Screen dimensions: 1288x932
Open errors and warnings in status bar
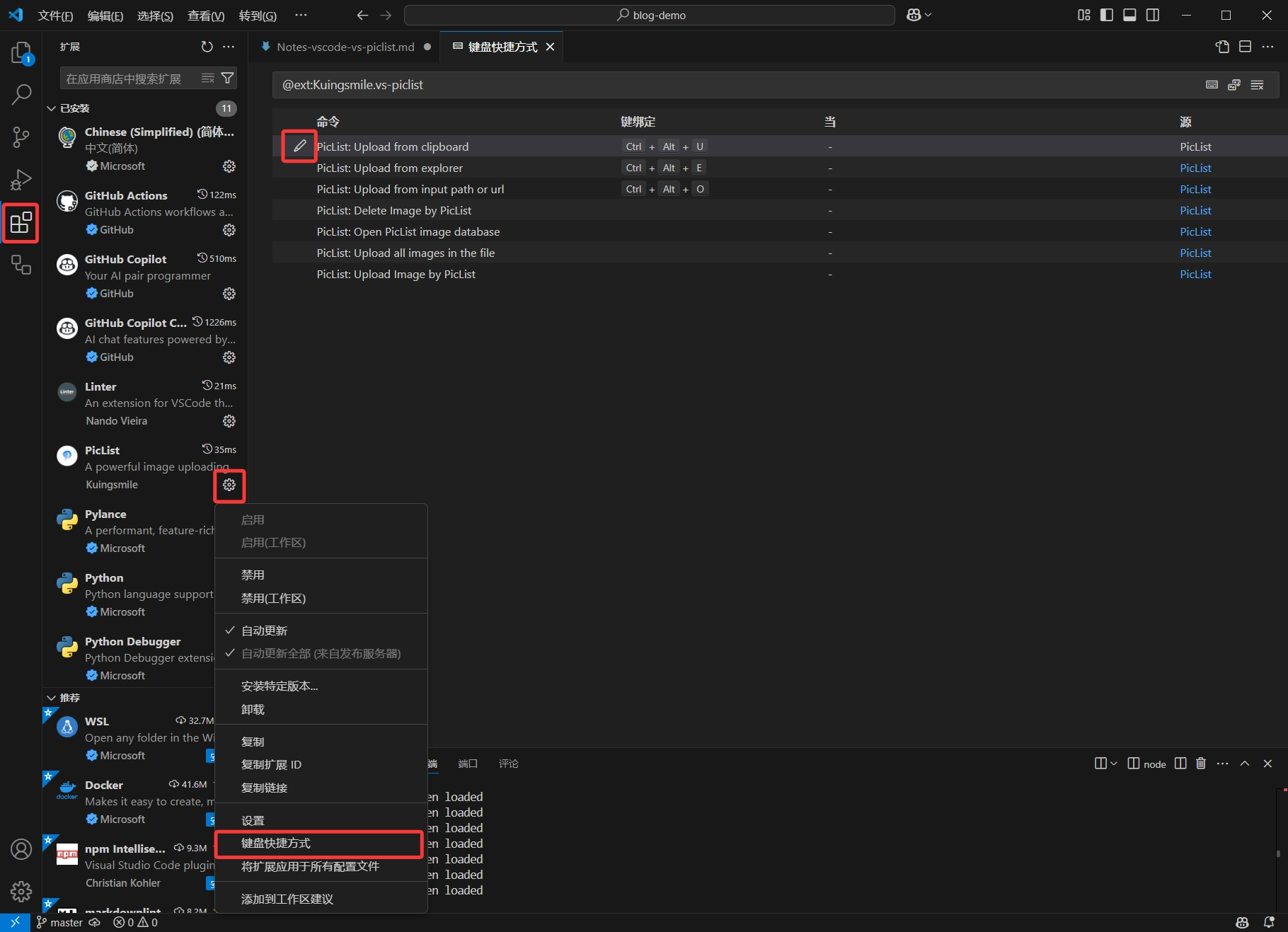tap(136, 923)
